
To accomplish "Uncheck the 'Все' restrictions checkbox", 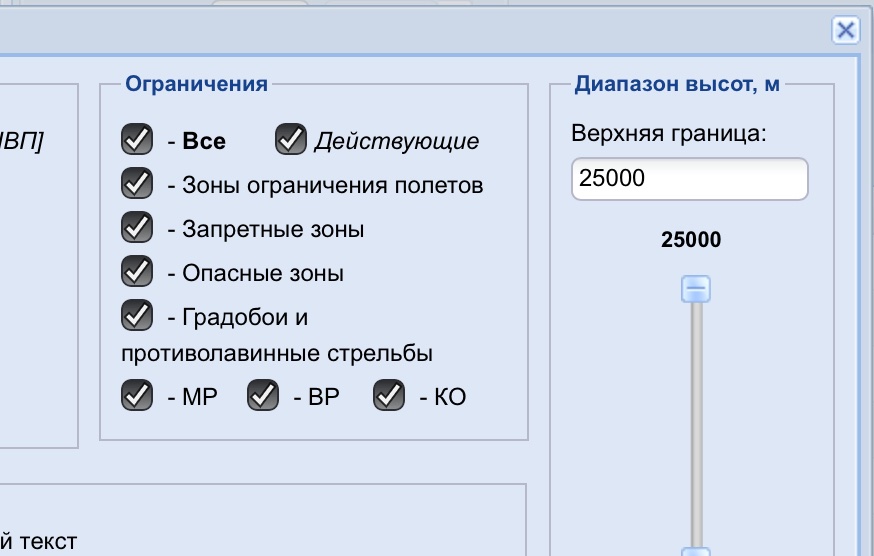I will [x=136, y=140].
